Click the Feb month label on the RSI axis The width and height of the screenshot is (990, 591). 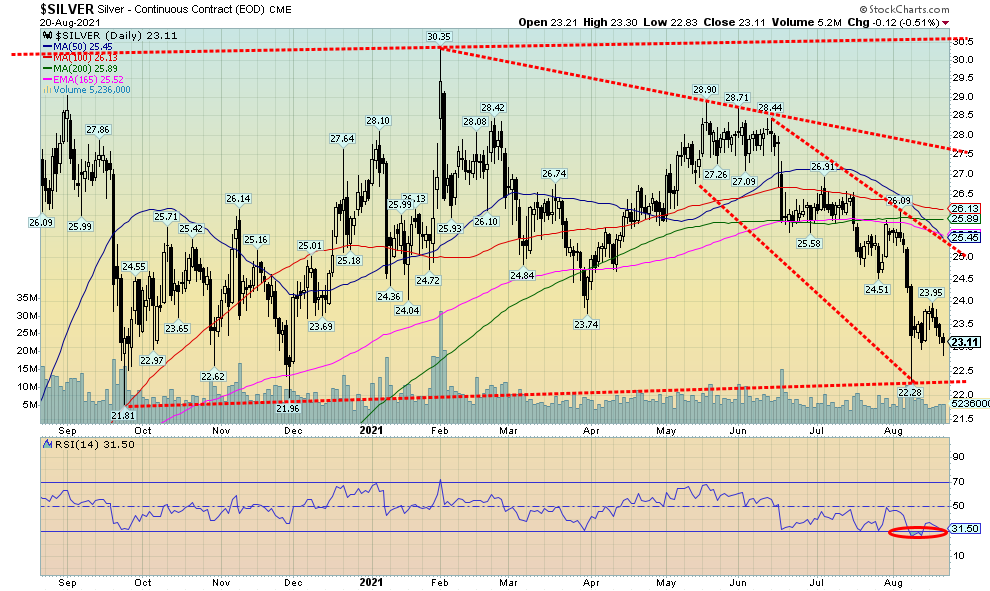441,581
